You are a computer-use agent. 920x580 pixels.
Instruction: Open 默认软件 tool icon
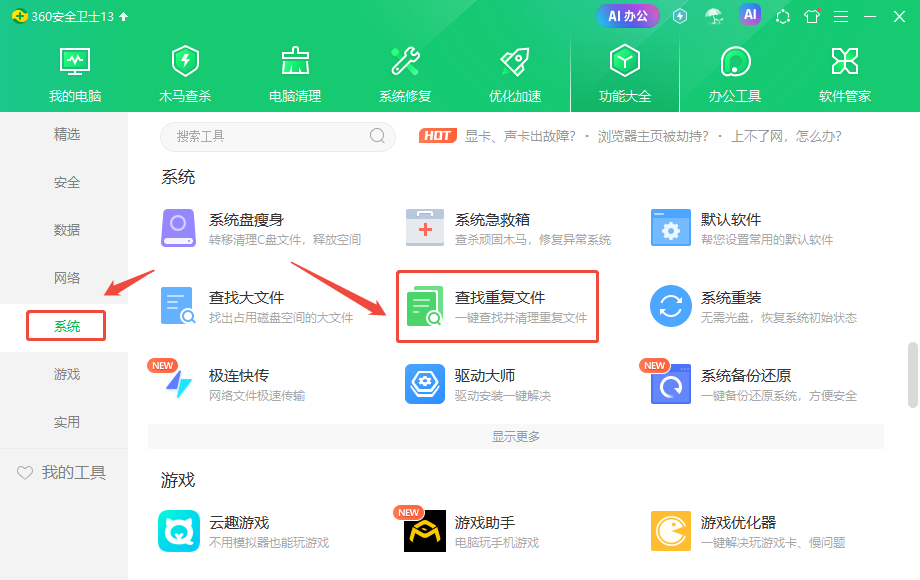(671, 228)
